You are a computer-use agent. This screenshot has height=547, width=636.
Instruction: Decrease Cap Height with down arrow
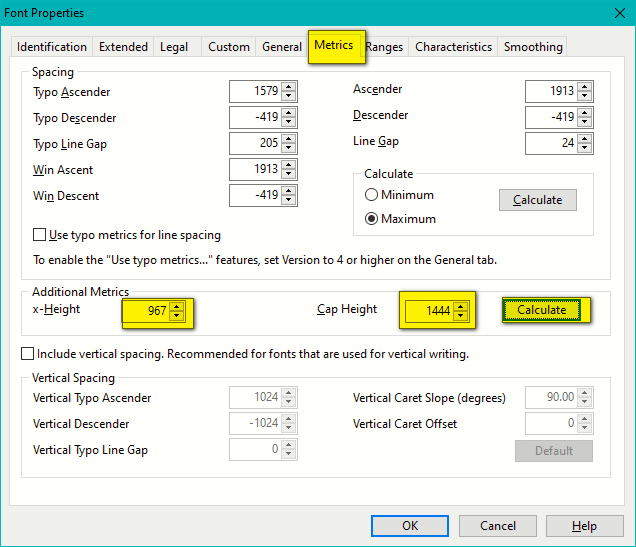(x=460, y=316)
